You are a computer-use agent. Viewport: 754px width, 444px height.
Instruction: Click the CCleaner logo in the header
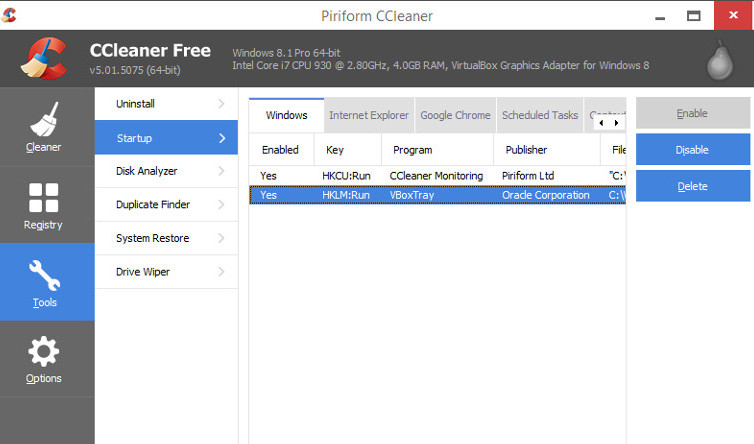[x=43, y=58]
